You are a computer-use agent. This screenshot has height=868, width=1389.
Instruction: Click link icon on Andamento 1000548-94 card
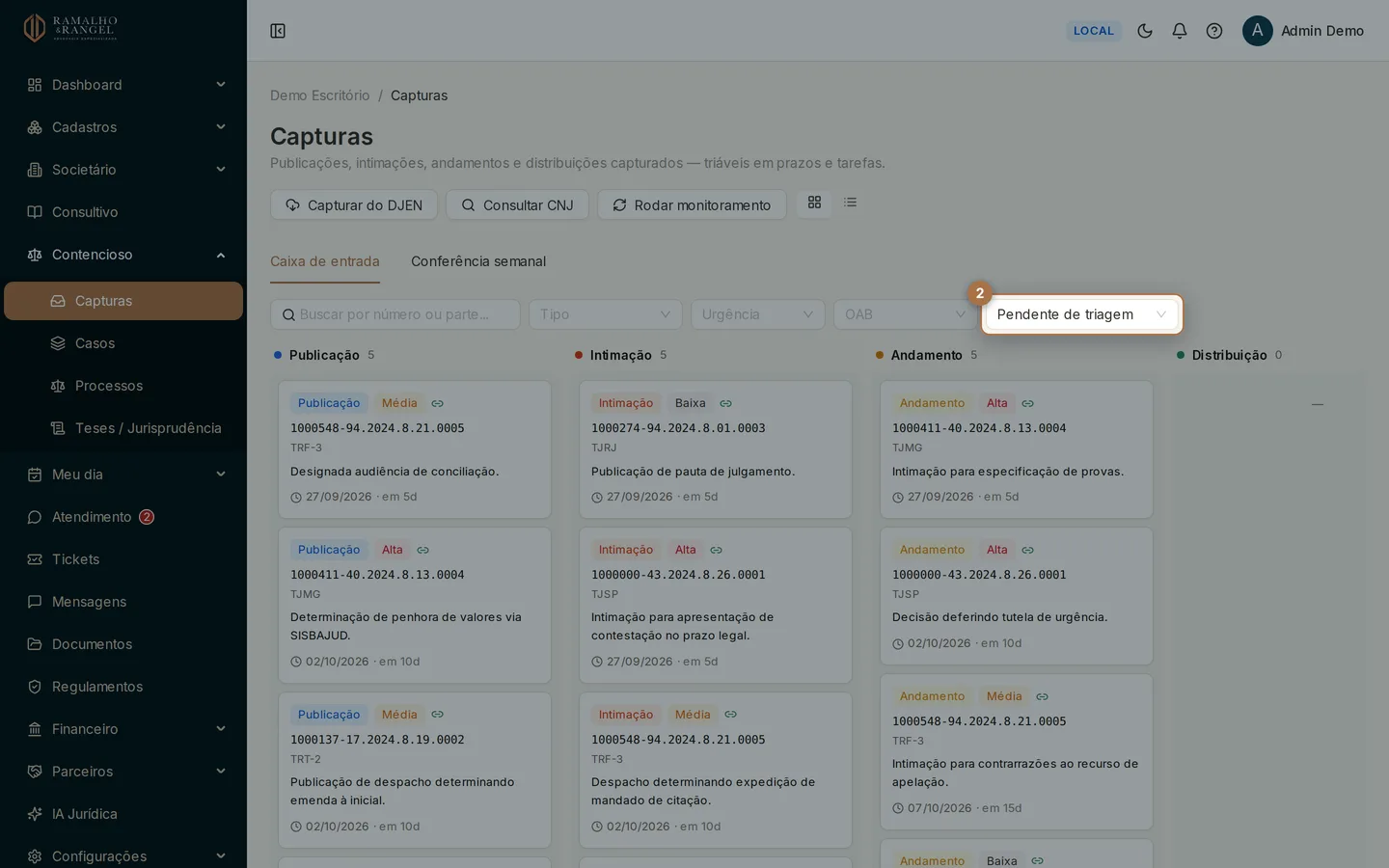(1043, 696)
